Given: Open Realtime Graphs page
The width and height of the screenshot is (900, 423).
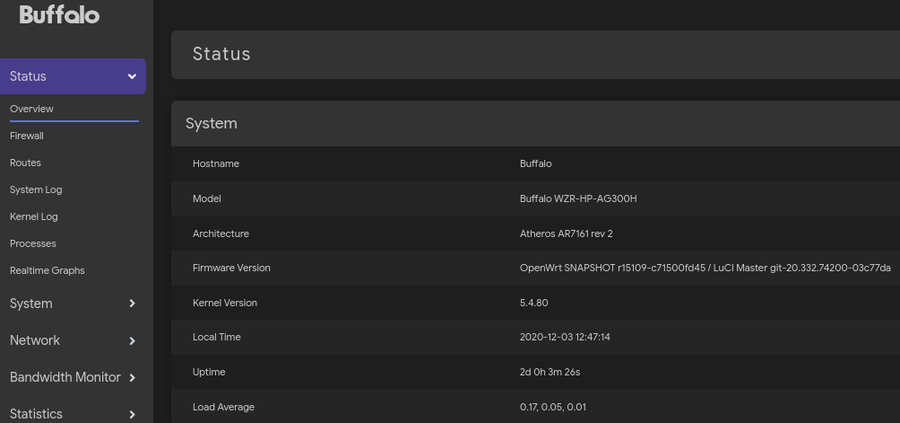Looking at the screenshot, I should pyautogui.click(x=47, y=271).
